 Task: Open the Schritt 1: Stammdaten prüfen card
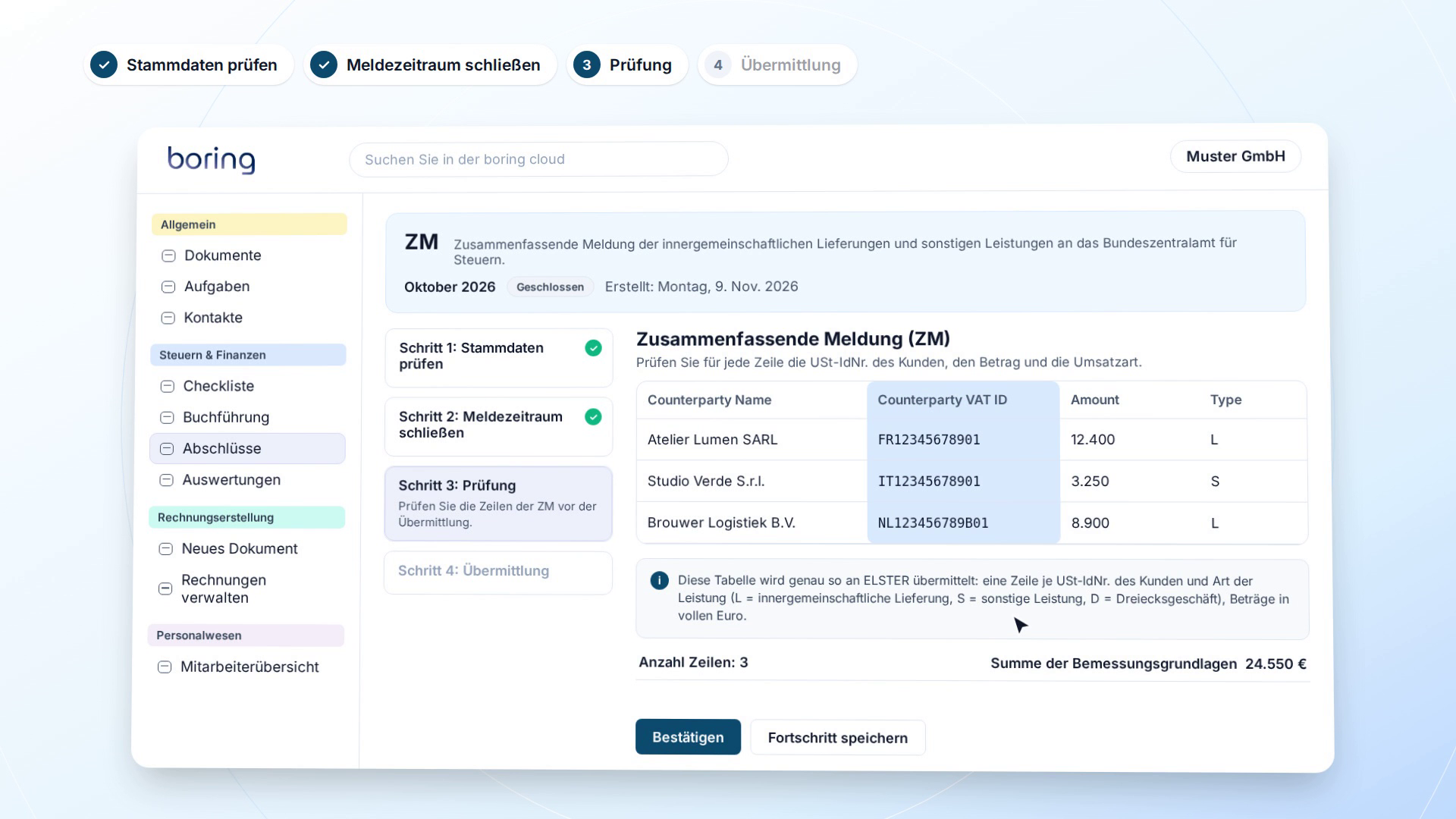pos(498,357)
